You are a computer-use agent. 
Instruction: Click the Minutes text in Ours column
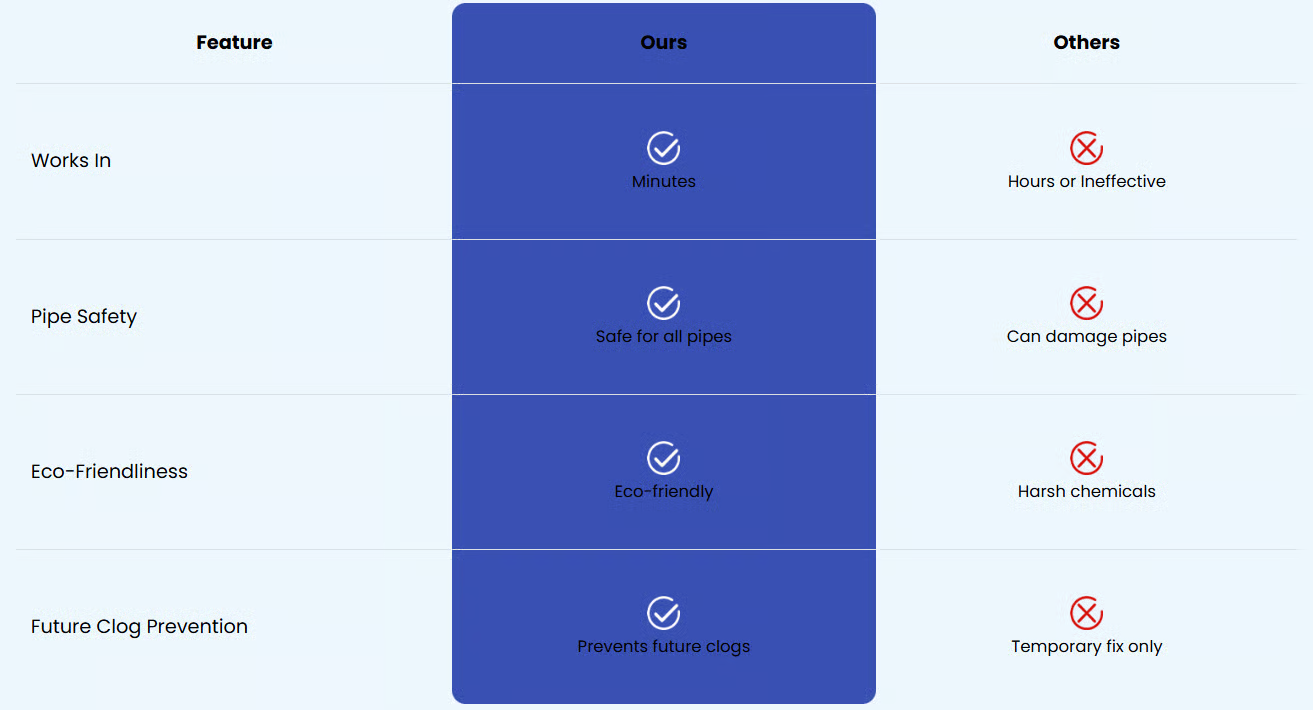coord(664,182)
